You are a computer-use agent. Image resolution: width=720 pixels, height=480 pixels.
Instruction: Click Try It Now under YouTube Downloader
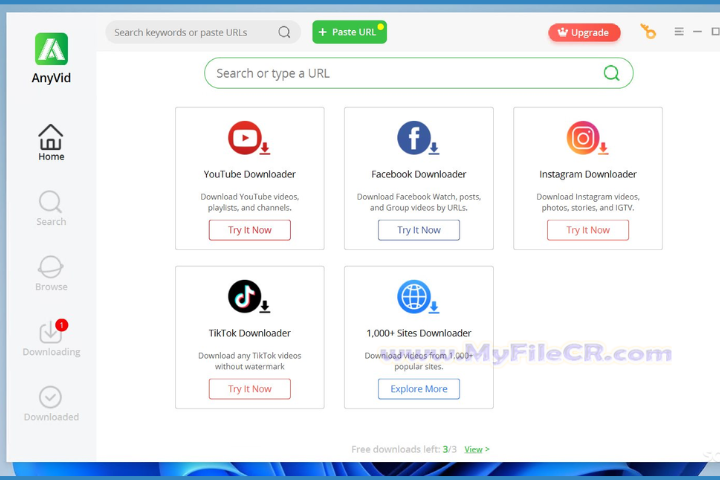tap(250, 230)
